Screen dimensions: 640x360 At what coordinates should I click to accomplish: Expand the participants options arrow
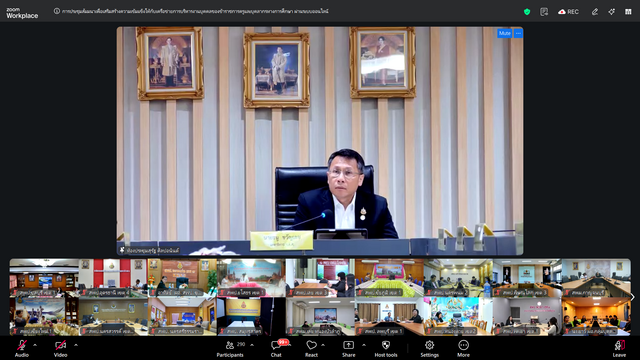tap(252, 345)
